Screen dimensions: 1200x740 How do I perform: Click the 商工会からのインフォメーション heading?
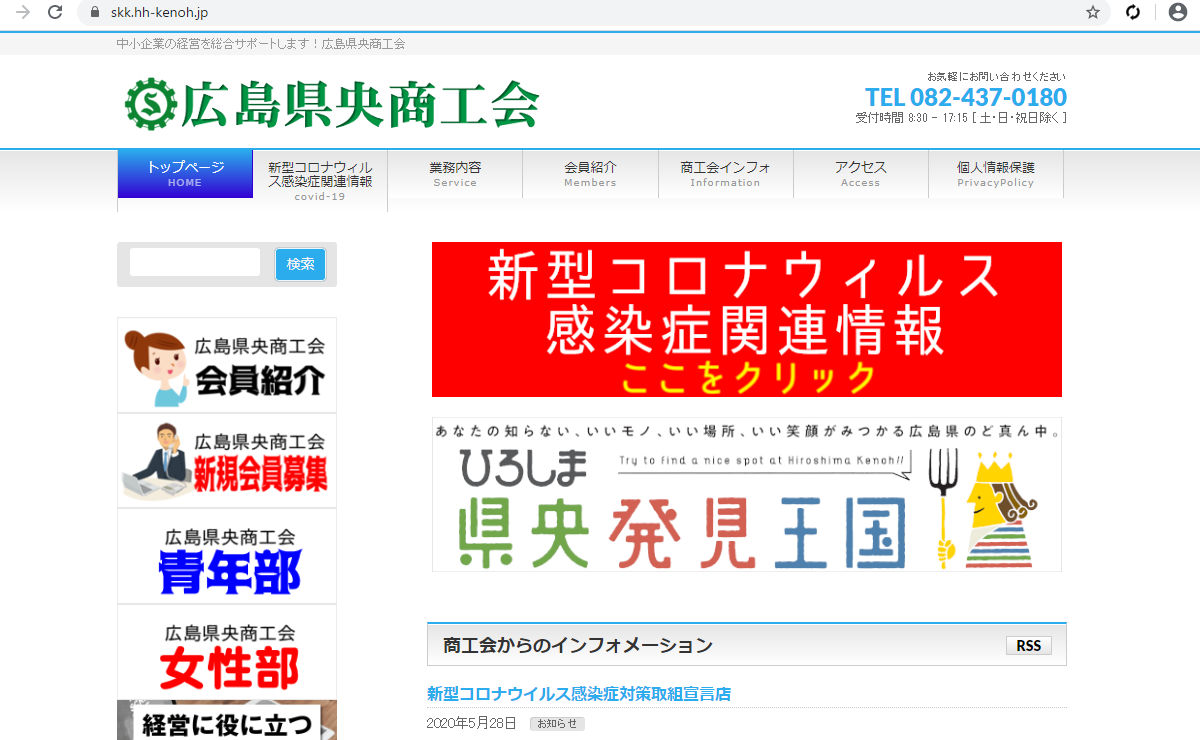(578, 646)
